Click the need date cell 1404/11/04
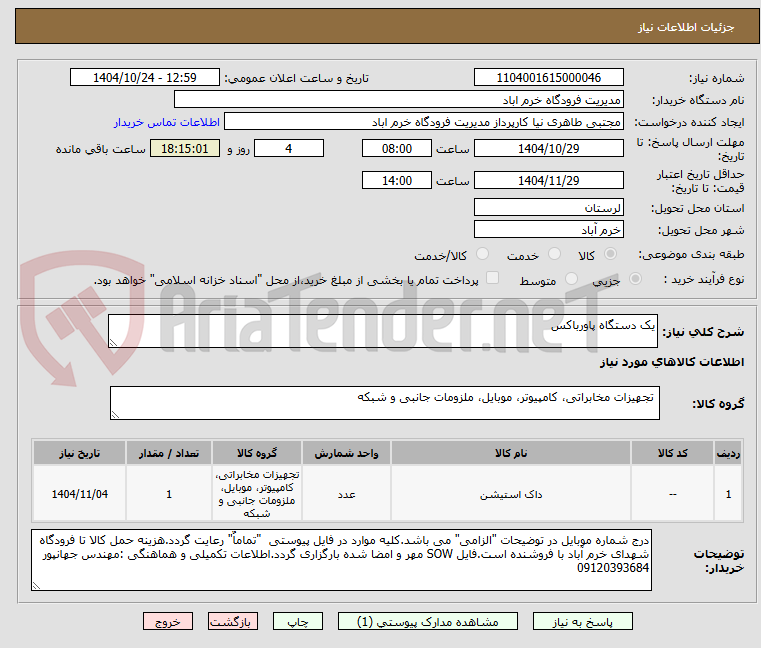The width and height of the screenshot is (761, 648). [80, 494]
